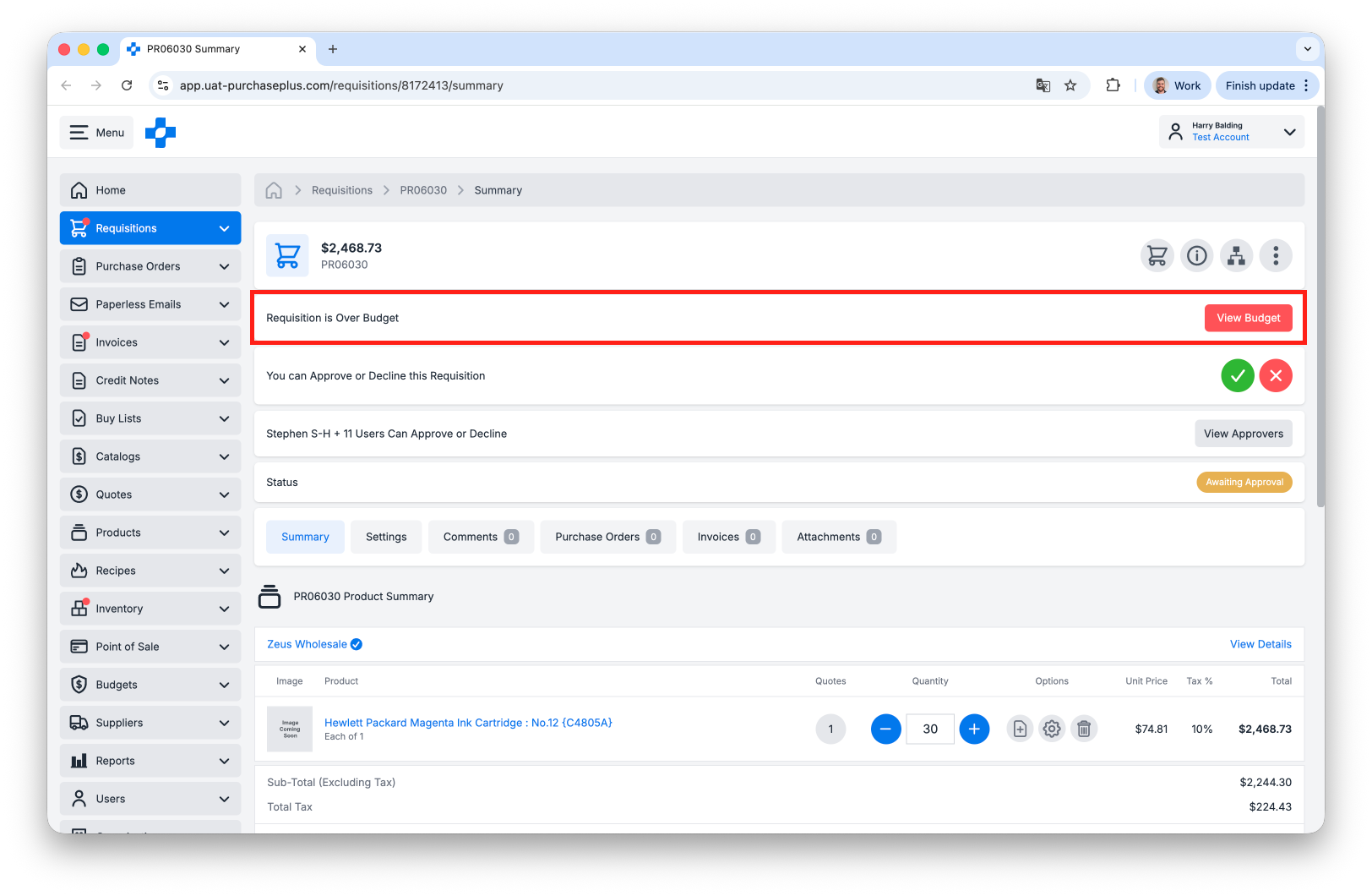Open the Chrome three-dot menu
Image resolution: width=1372 pixels, height=896 pixels.
click(x=1306, y=85)
